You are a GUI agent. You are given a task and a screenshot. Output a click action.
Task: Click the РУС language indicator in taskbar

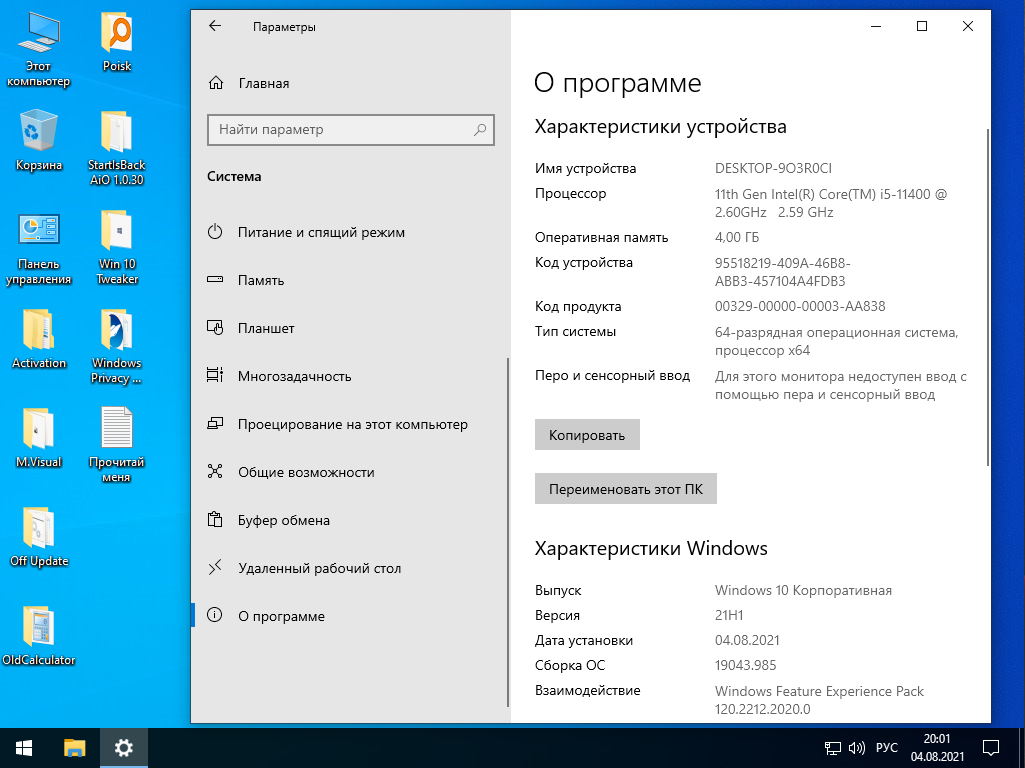tap(887, 748)
